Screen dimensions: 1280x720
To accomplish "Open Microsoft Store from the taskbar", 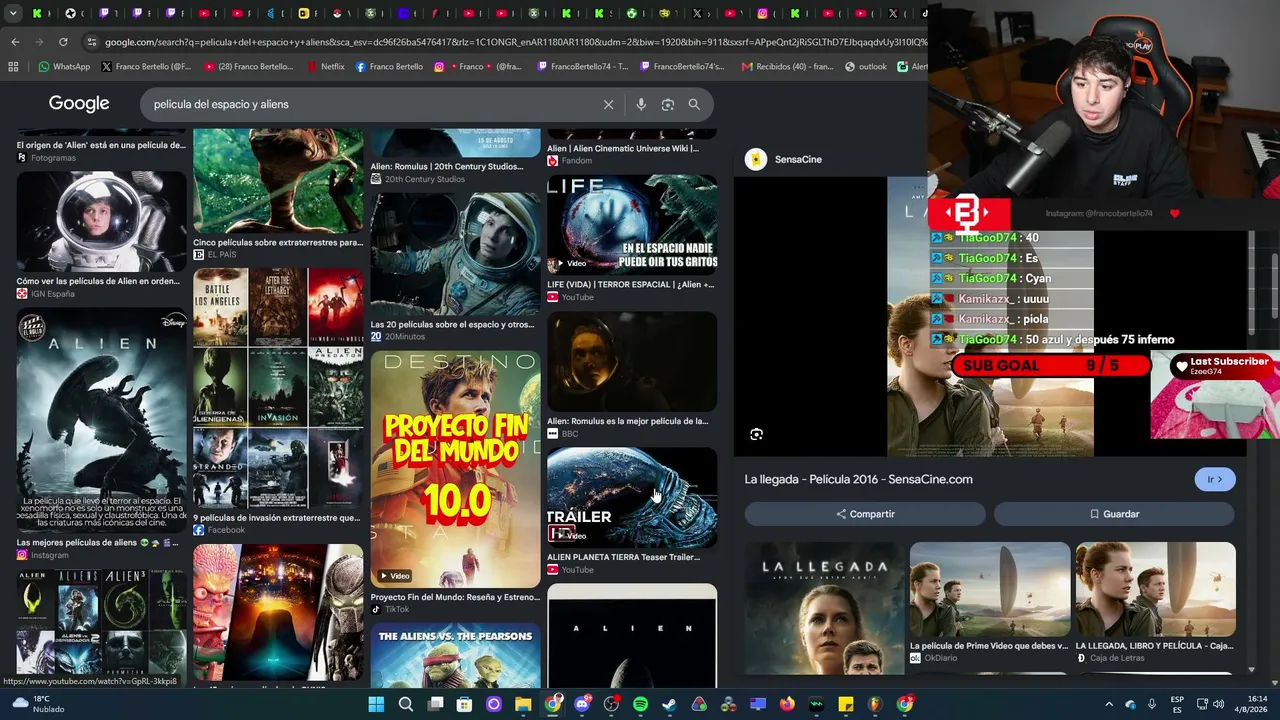I will [x=464, y=704].
